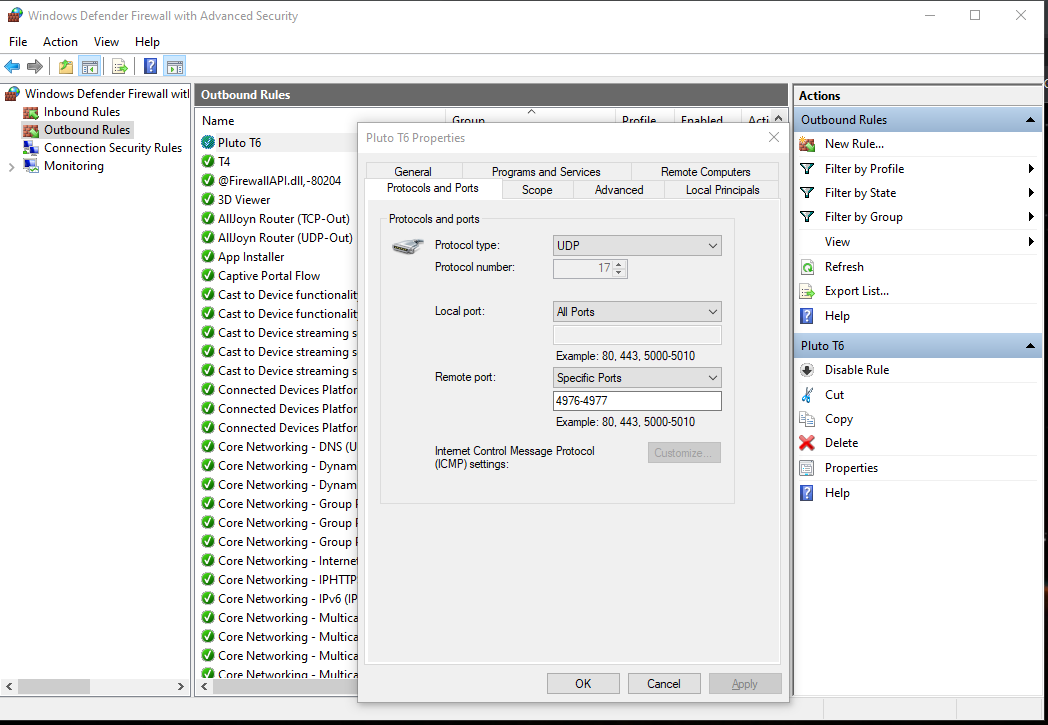Click the Export List toolbar icon

[120, 66]
